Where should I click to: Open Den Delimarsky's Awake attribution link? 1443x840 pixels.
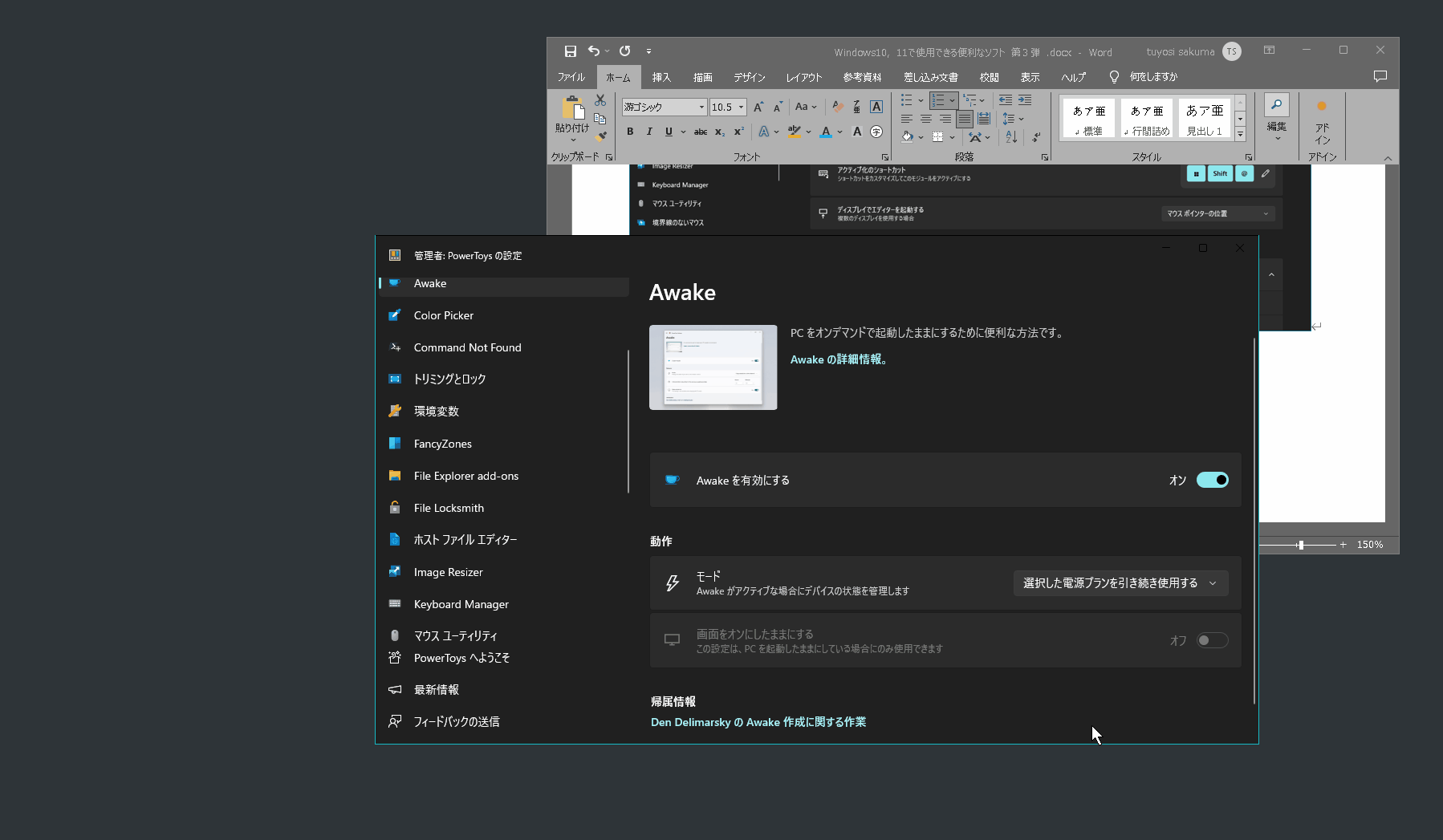pyautogui.click(x=758, y=722)
